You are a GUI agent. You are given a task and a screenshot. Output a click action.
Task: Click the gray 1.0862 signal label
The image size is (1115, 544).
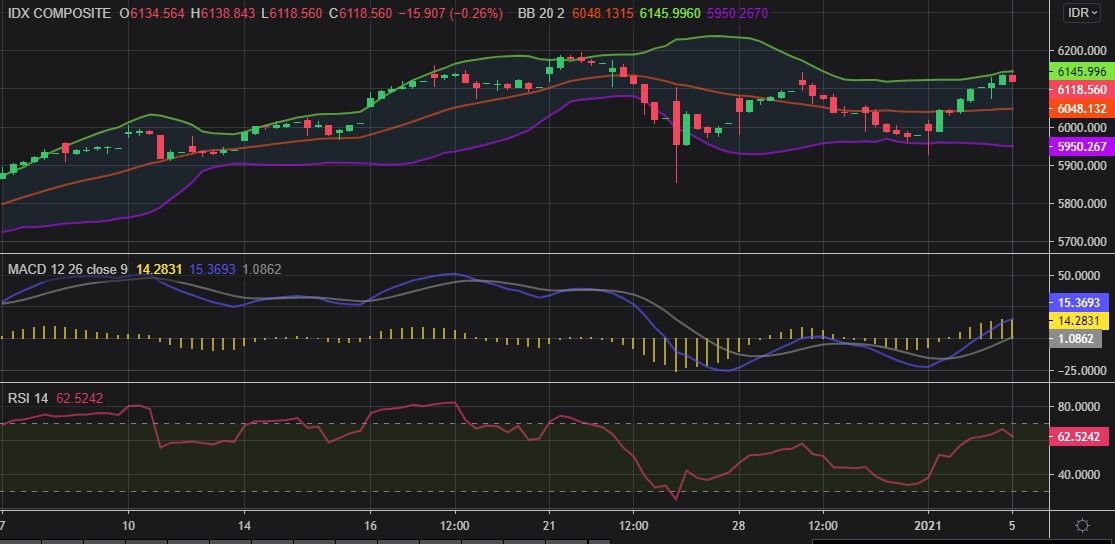1075,339
